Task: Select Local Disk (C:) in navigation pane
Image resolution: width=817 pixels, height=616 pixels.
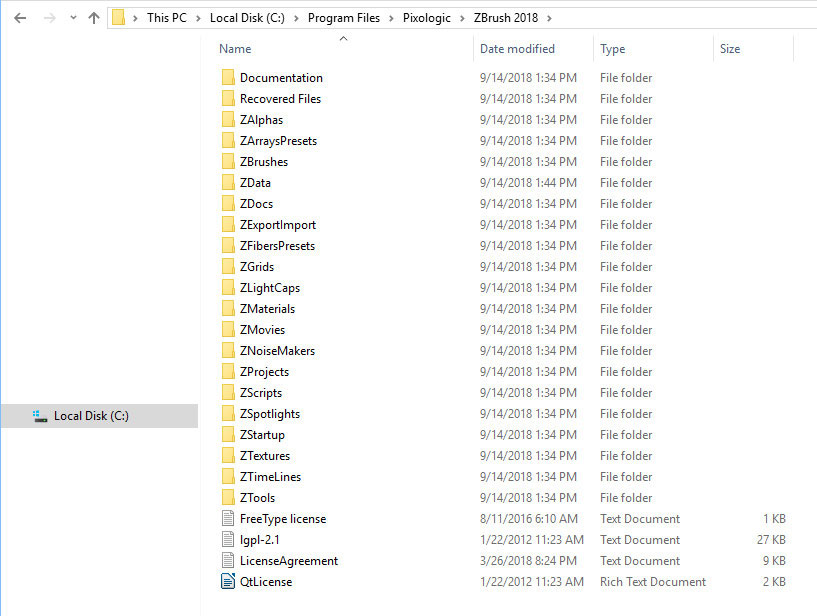Action: click(100, 416)
